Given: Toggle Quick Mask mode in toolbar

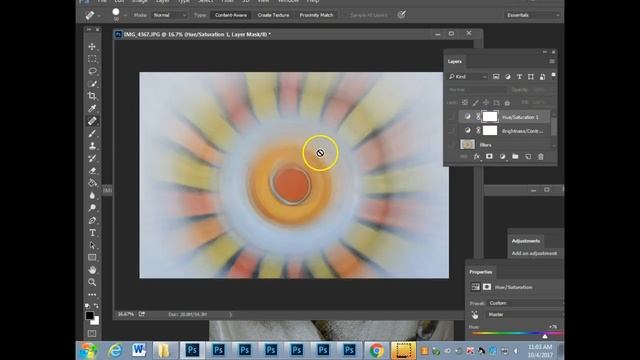Looking at the screenshot, I should 92,333.
